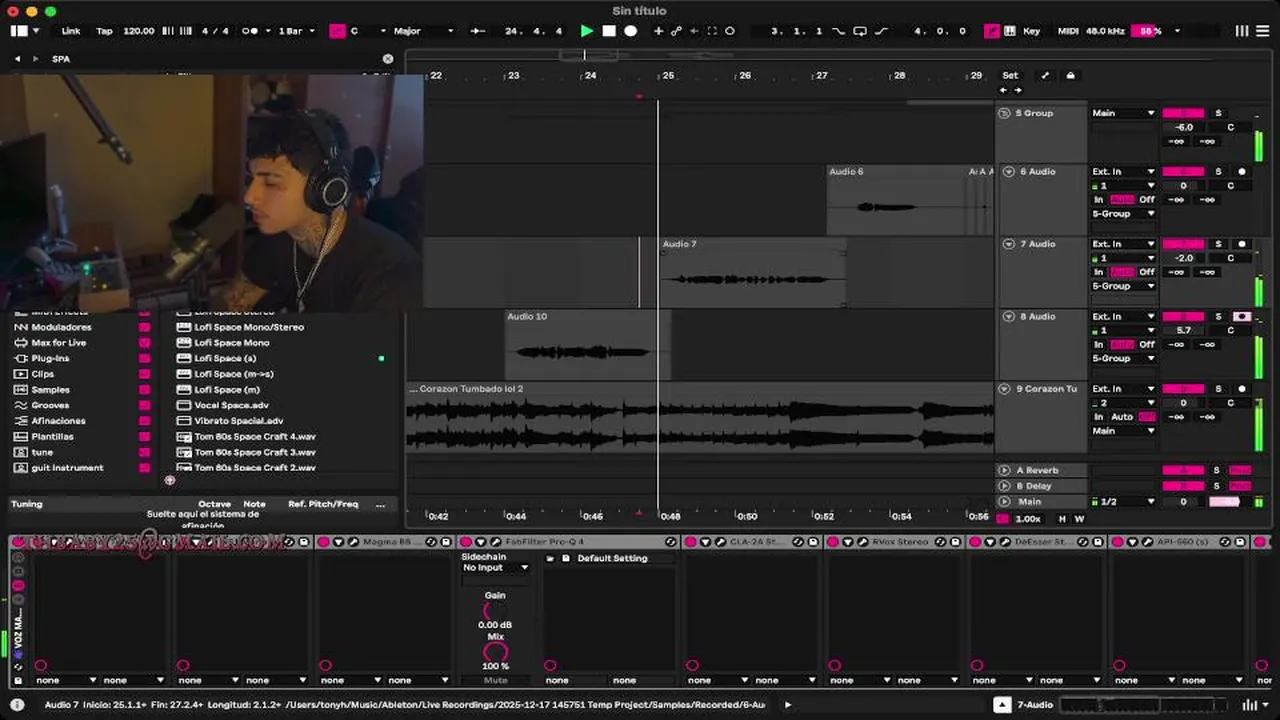1280x720 pixels.
Task: Toggle the MIDI map mode button
Action: tap(1068, 31)
